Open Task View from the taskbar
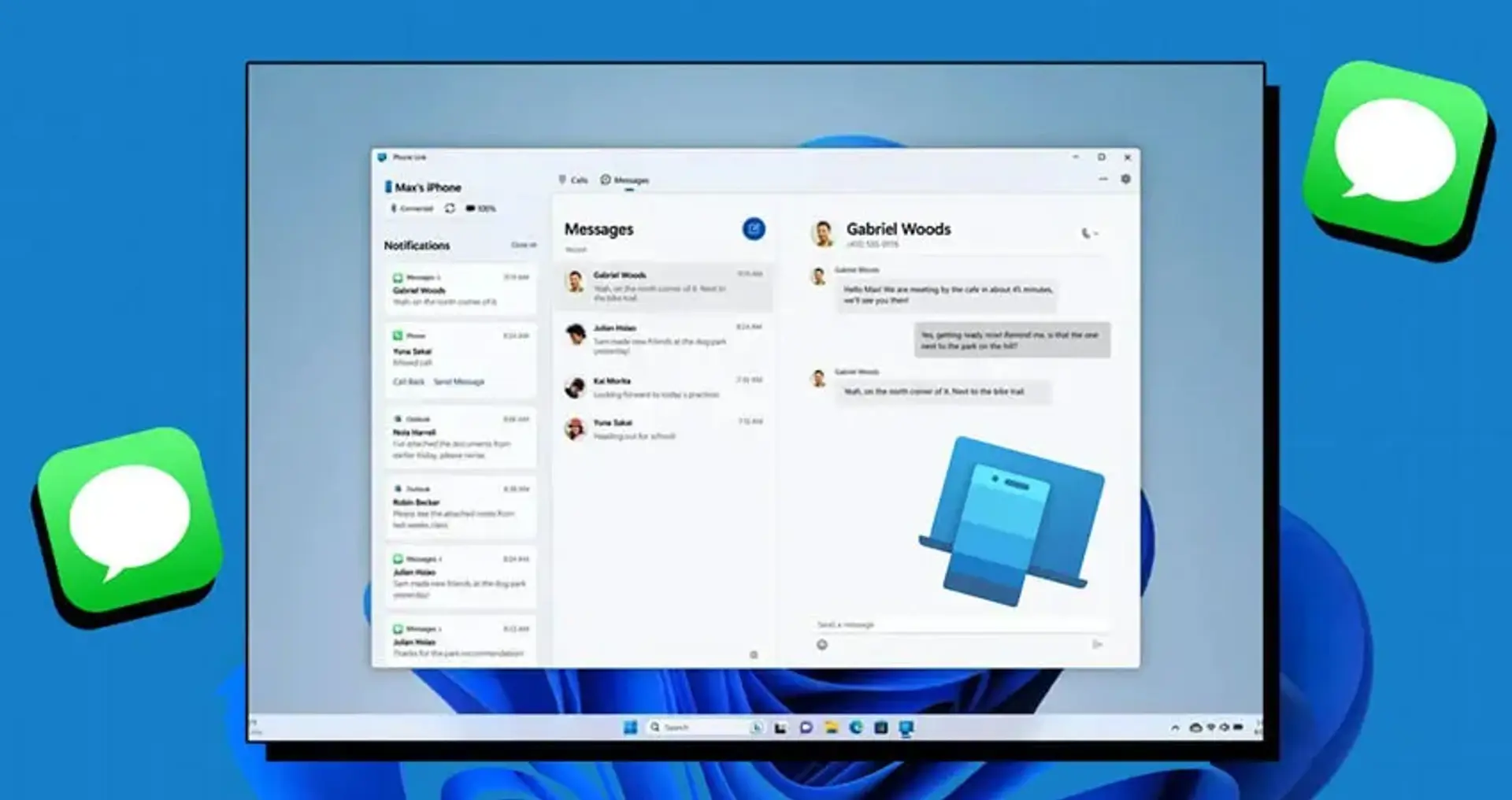 [x=780, y=728]
